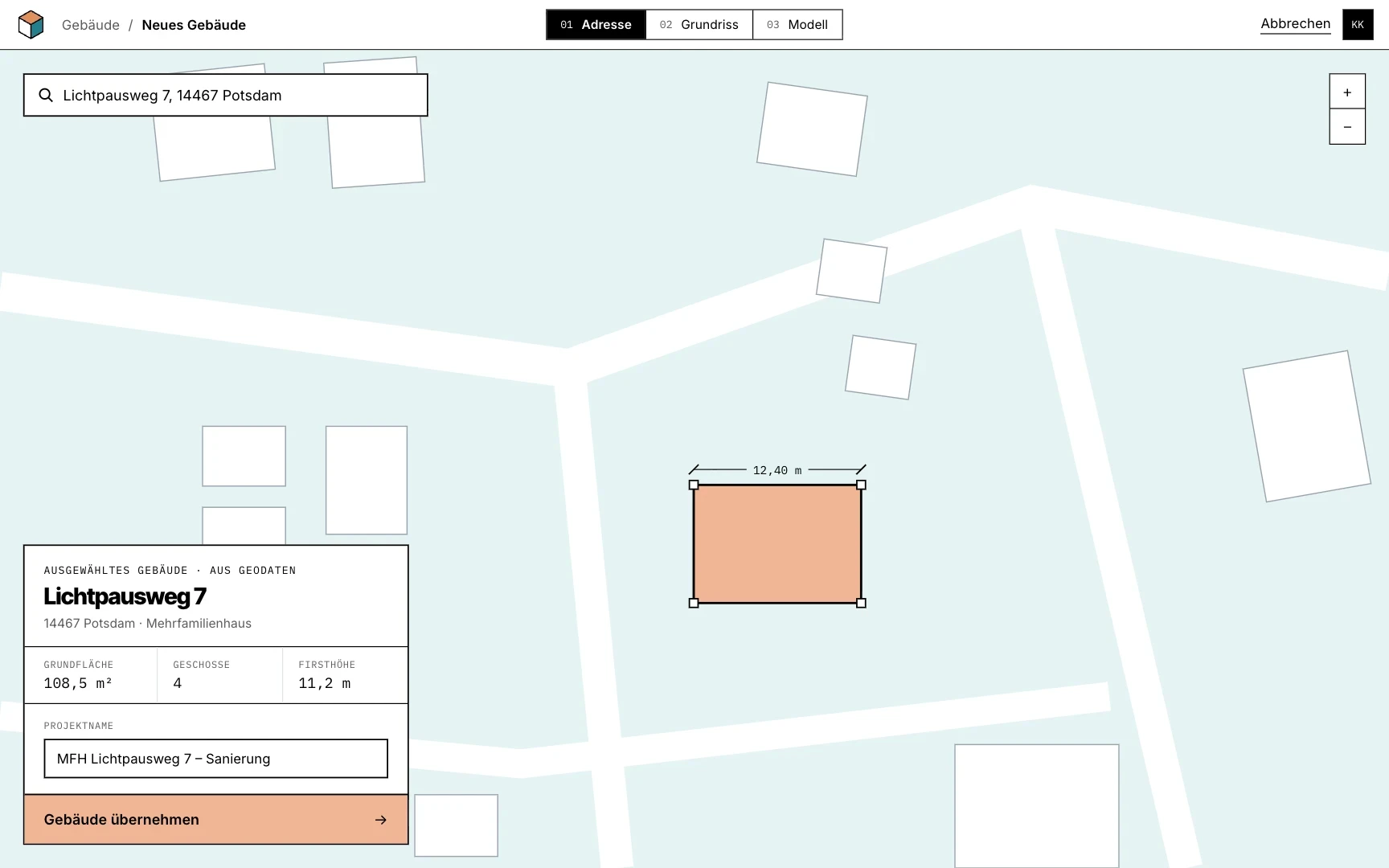The width and height of the screenshot is (1389, 868).
Task: Zoom in the map with plus button
Action: (1347, 92)
